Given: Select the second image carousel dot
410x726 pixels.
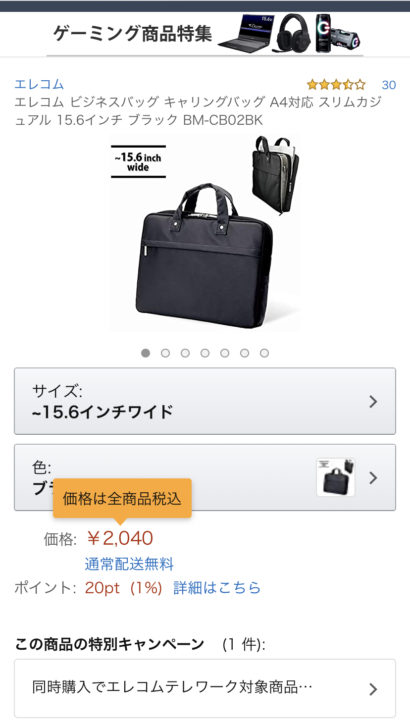Looking at the screenshot, I should coord(165,353).
